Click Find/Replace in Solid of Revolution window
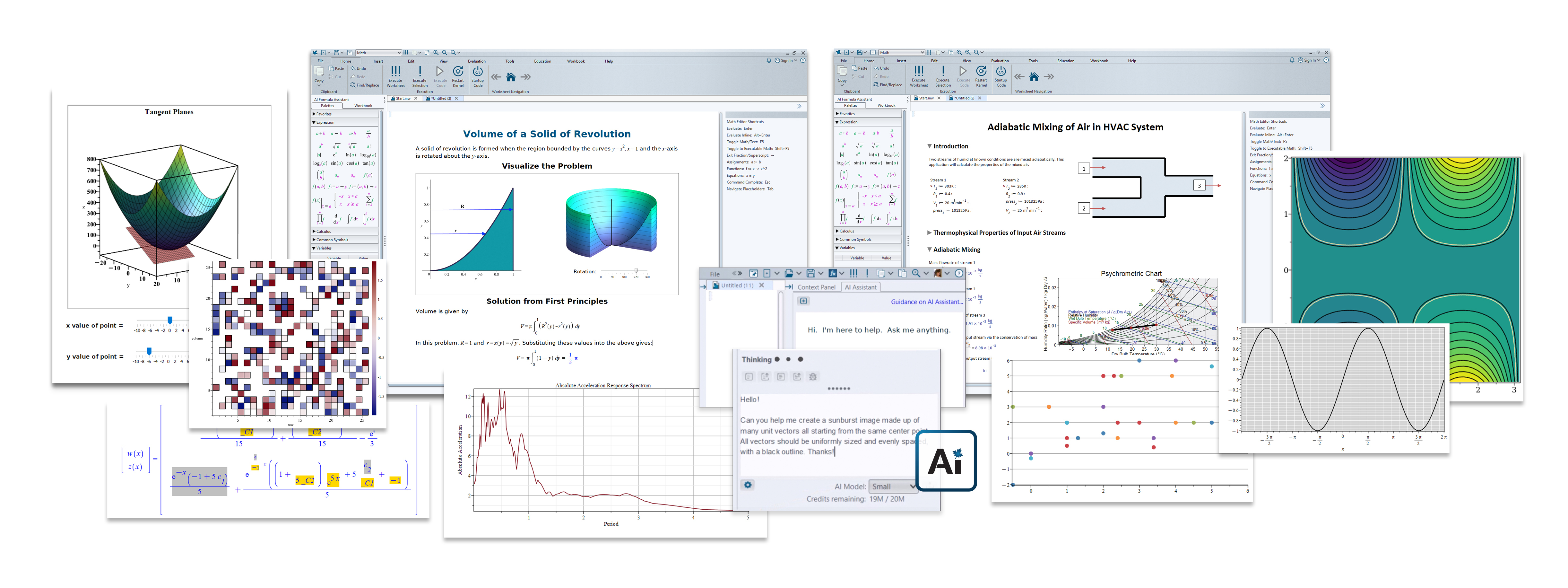This screenshot has width=1568, height=588. [365, 85]
